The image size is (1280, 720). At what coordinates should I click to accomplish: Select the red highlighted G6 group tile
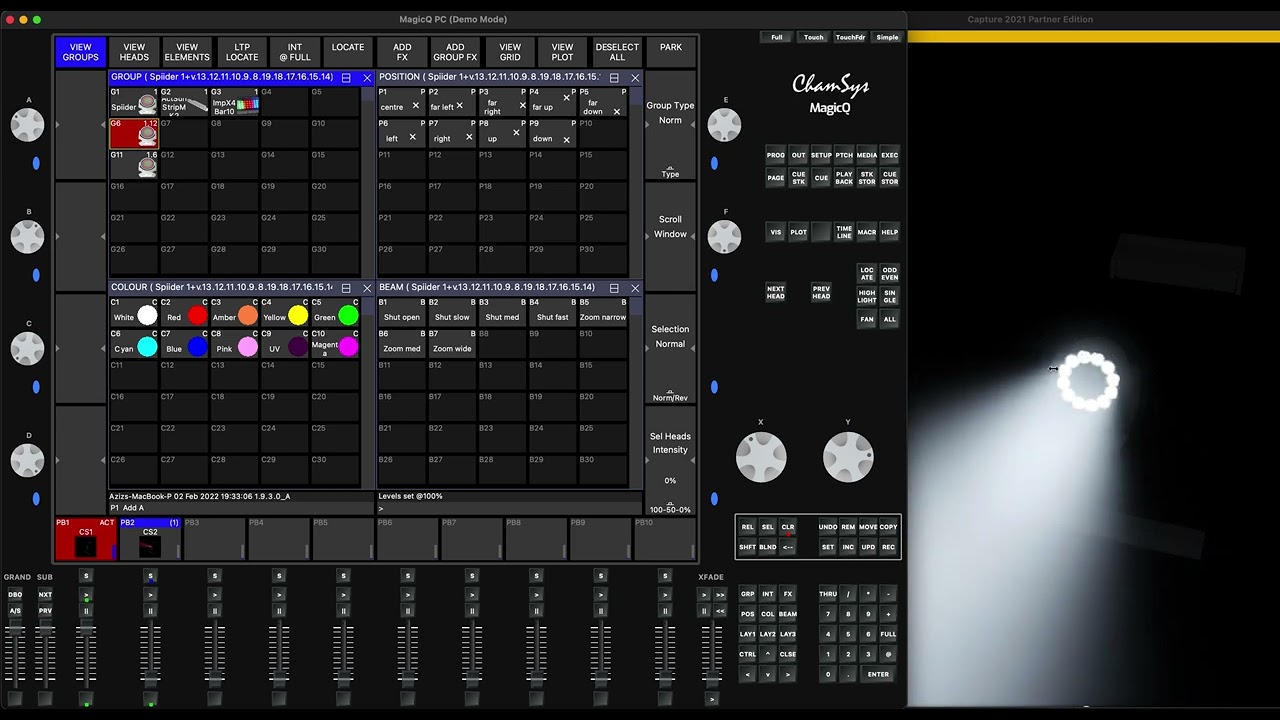click(134, 133)
